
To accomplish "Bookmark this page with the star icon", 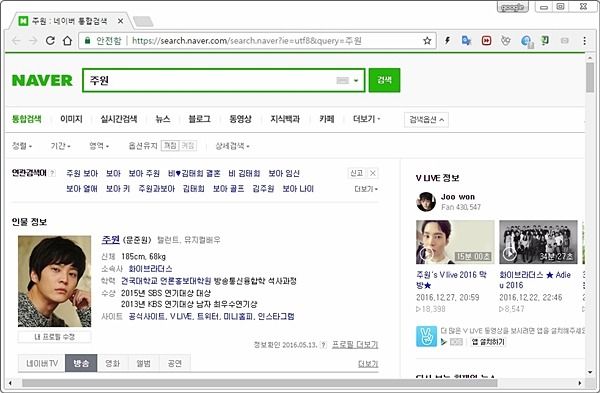I will point(427,41).
